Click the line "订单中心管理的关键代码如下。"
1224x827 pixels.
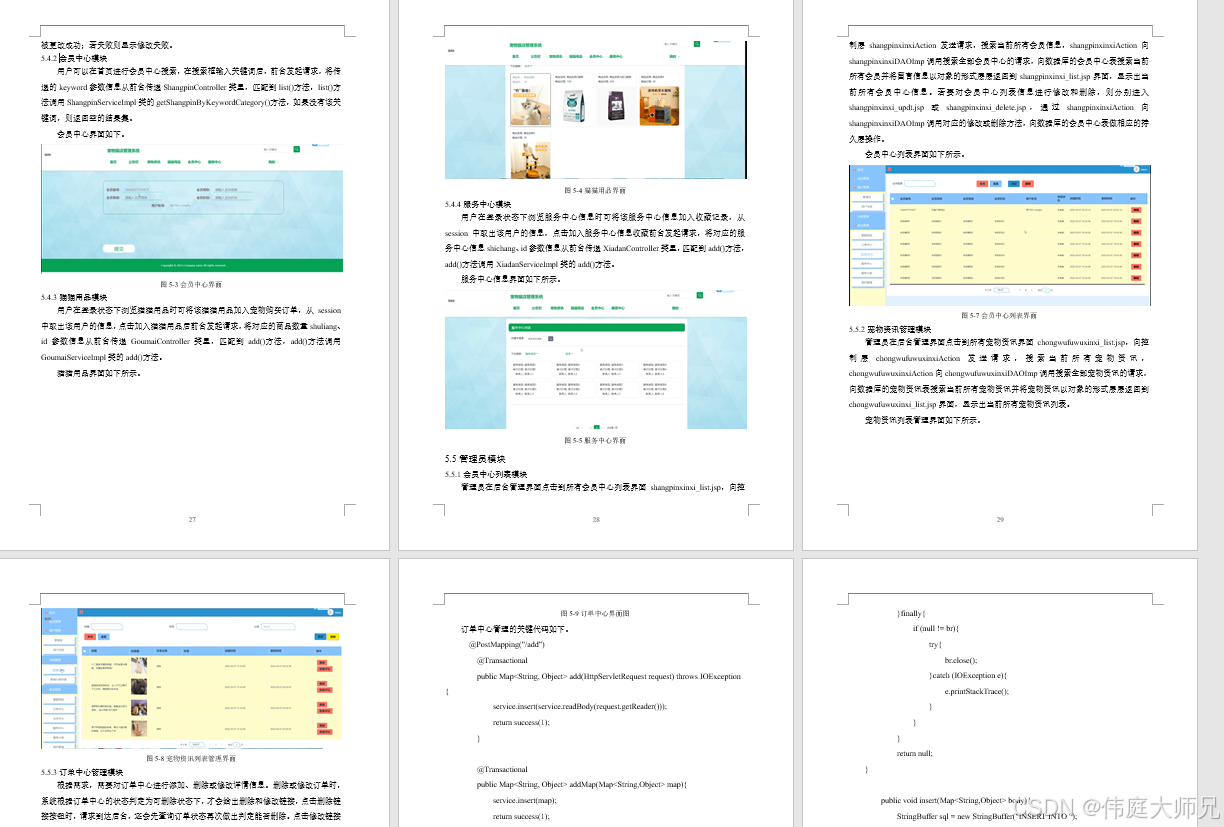click(514, 629)
